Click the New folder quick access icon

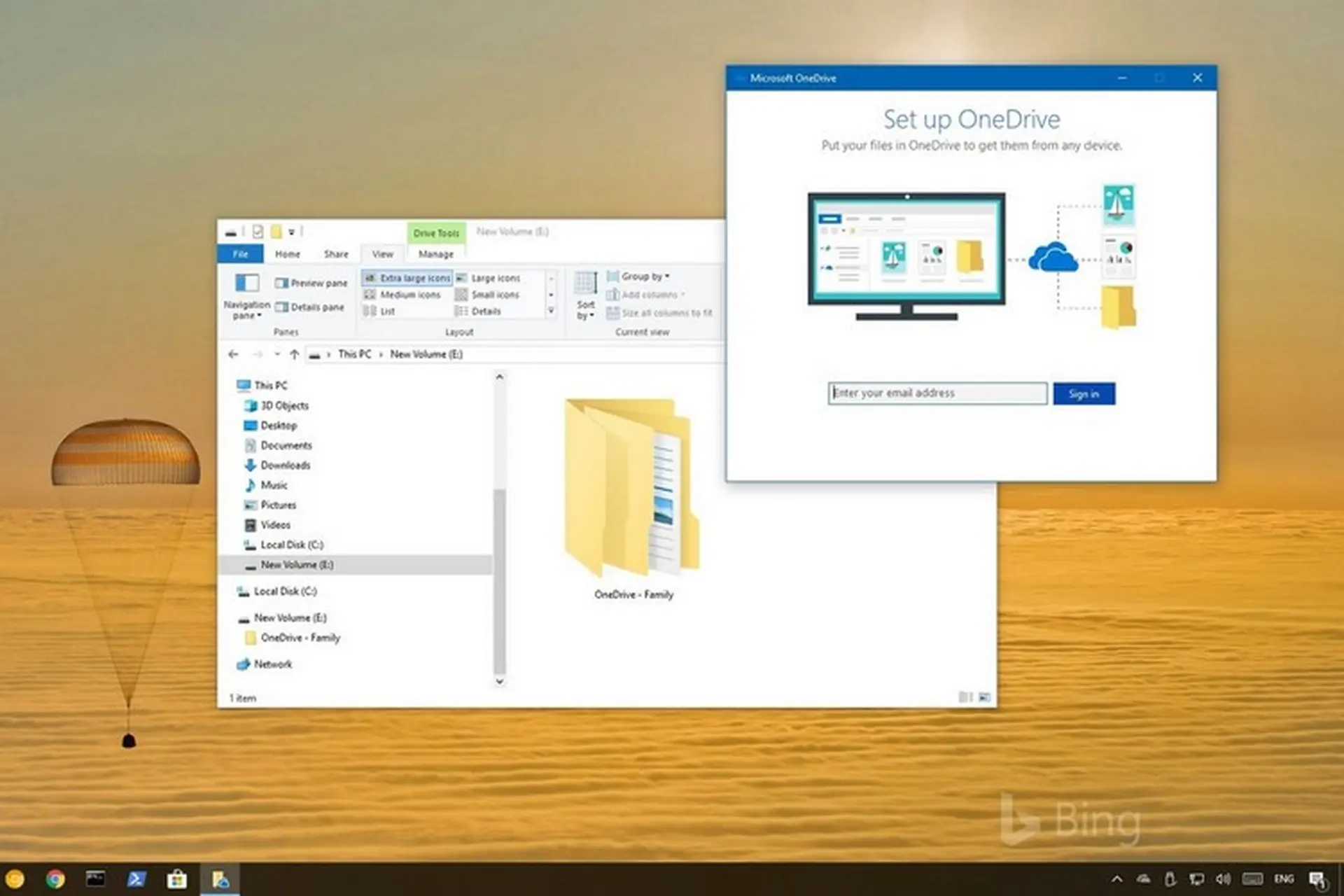(276, 232)
